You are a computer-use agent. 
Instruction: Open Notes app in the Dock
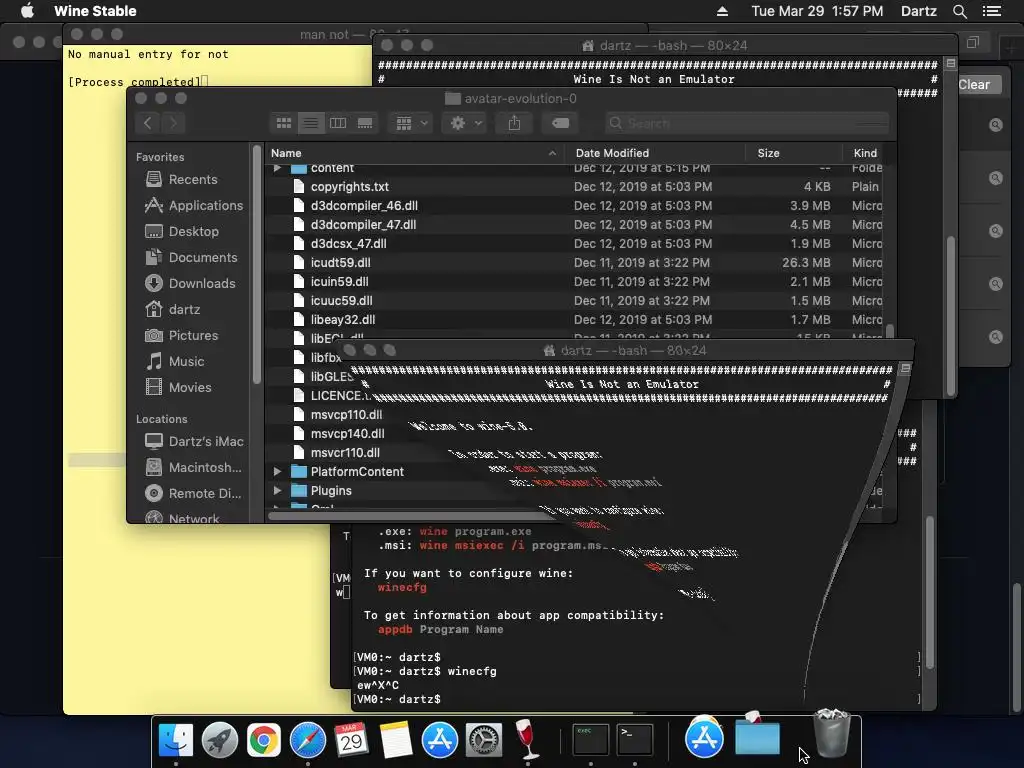(396, 740)
